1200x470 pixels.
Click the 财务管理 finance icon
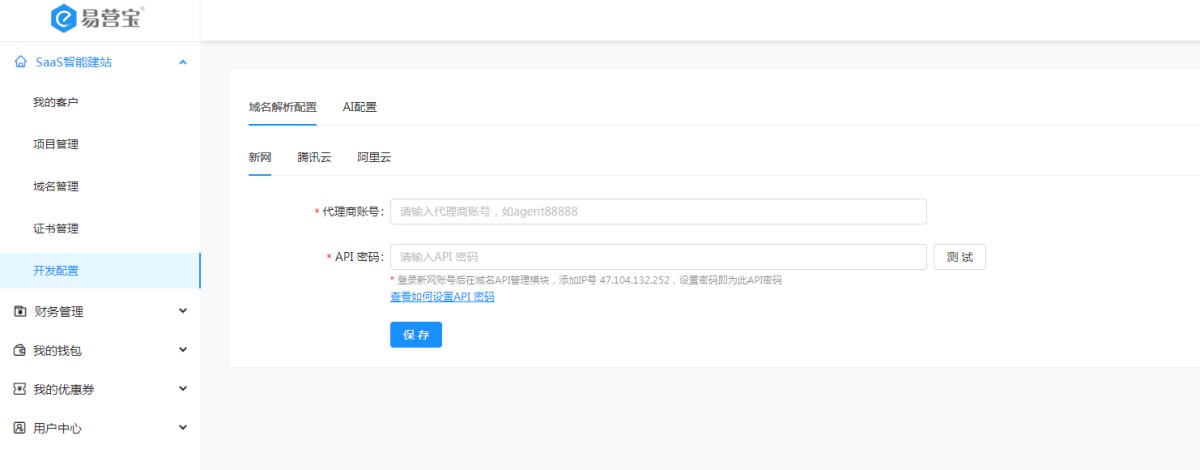(x=19, y=311)
